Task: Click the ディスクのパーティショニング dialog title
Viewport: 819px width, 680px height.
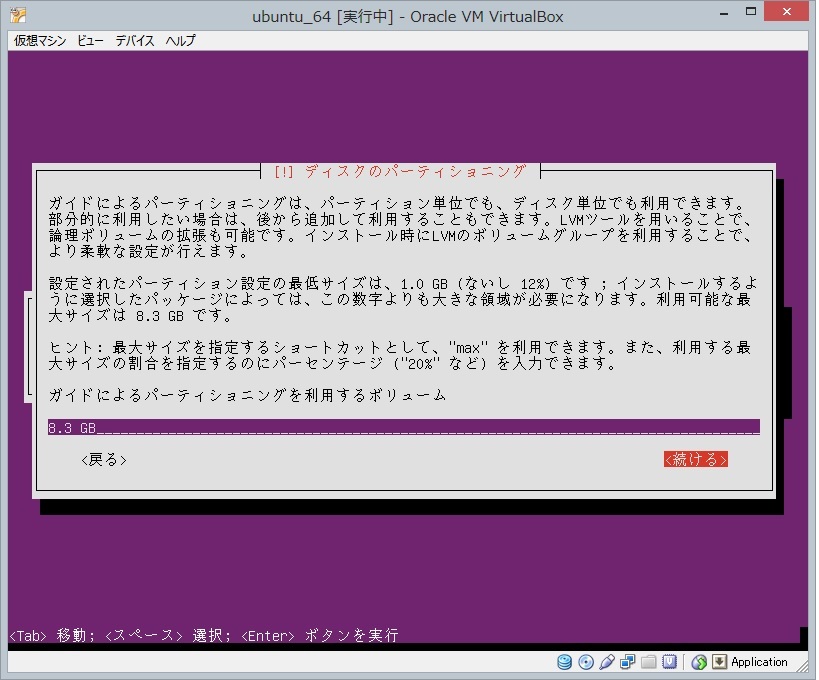Action: pos(400,171)
